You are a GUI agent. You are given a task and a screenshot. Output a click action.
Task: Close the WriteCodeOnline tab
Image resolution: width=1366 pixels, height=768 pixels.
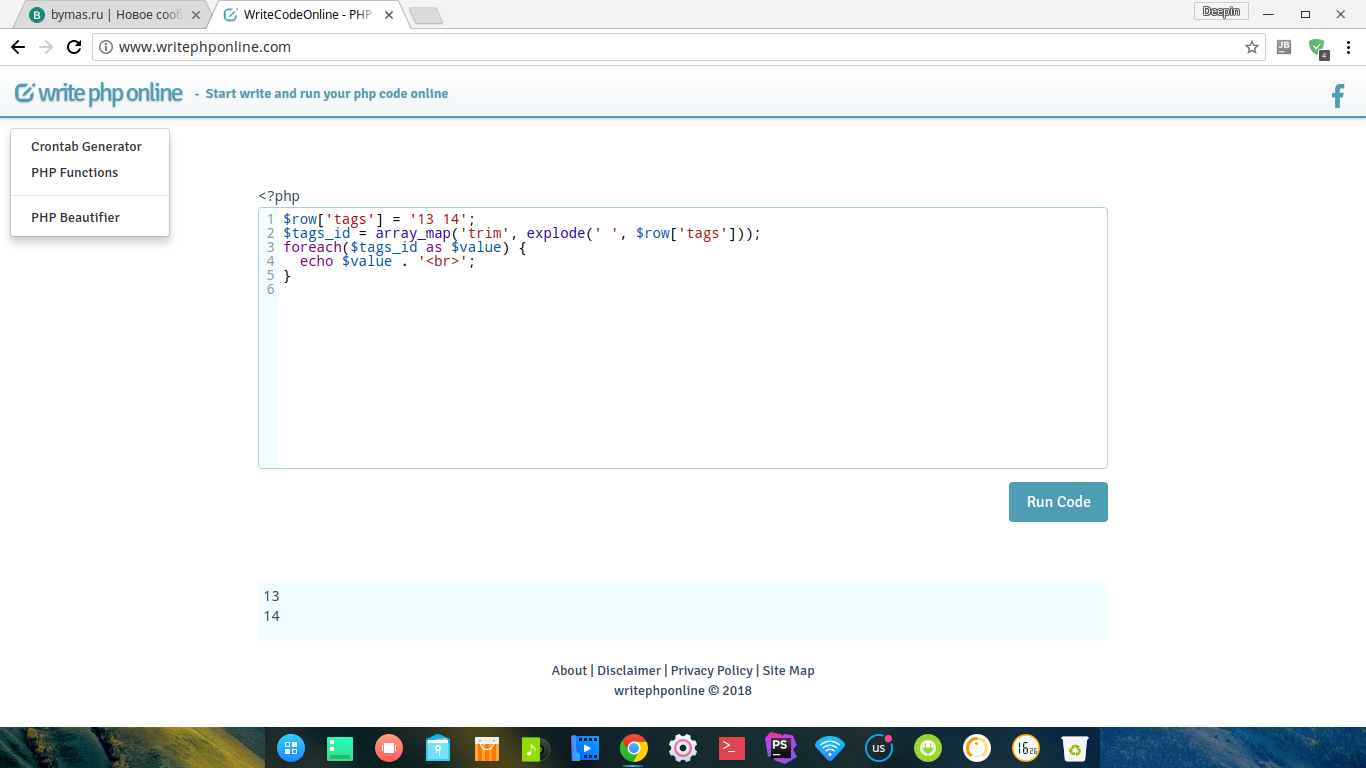[389, 15]
